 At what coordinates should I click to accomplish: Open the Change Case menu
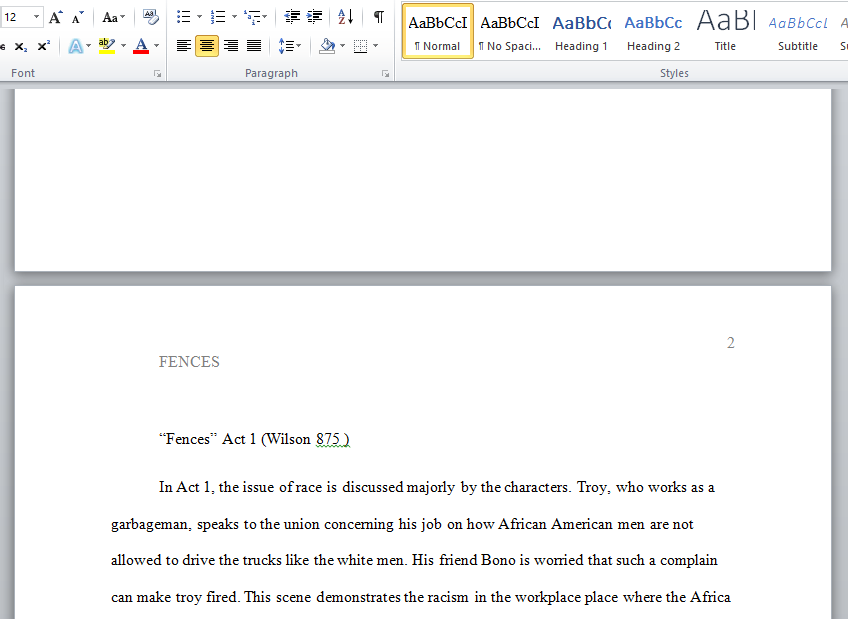coord(114,17)
